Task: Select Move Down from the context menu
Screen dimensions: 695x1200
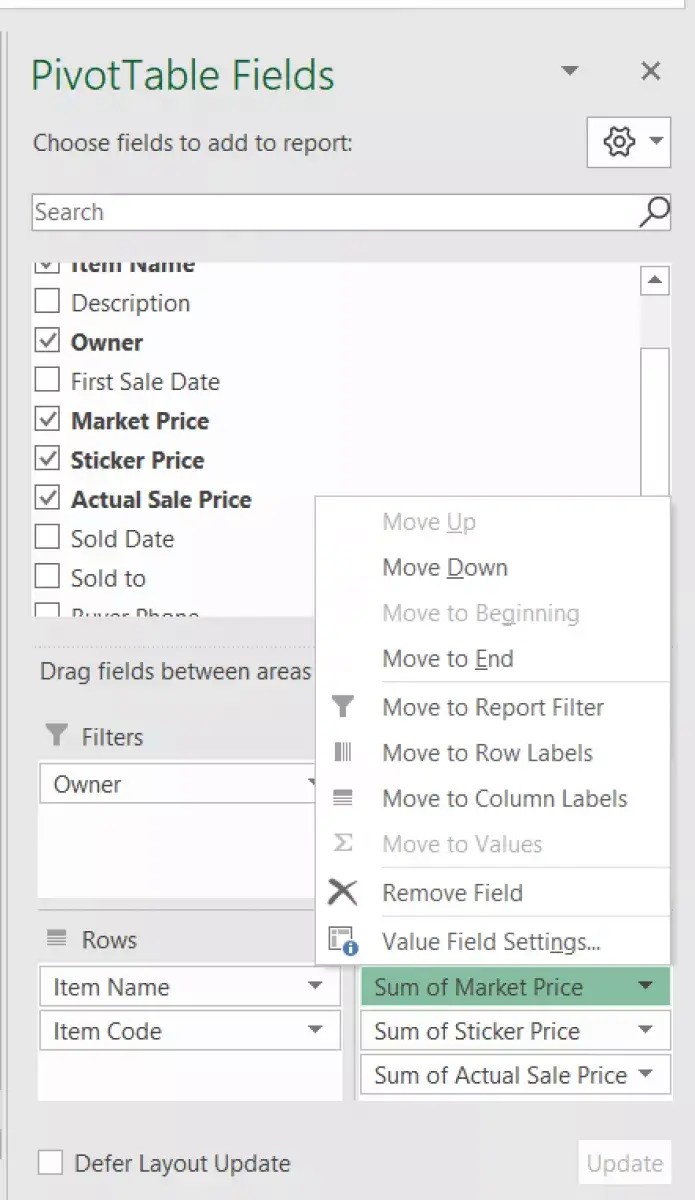Action: 444,567
